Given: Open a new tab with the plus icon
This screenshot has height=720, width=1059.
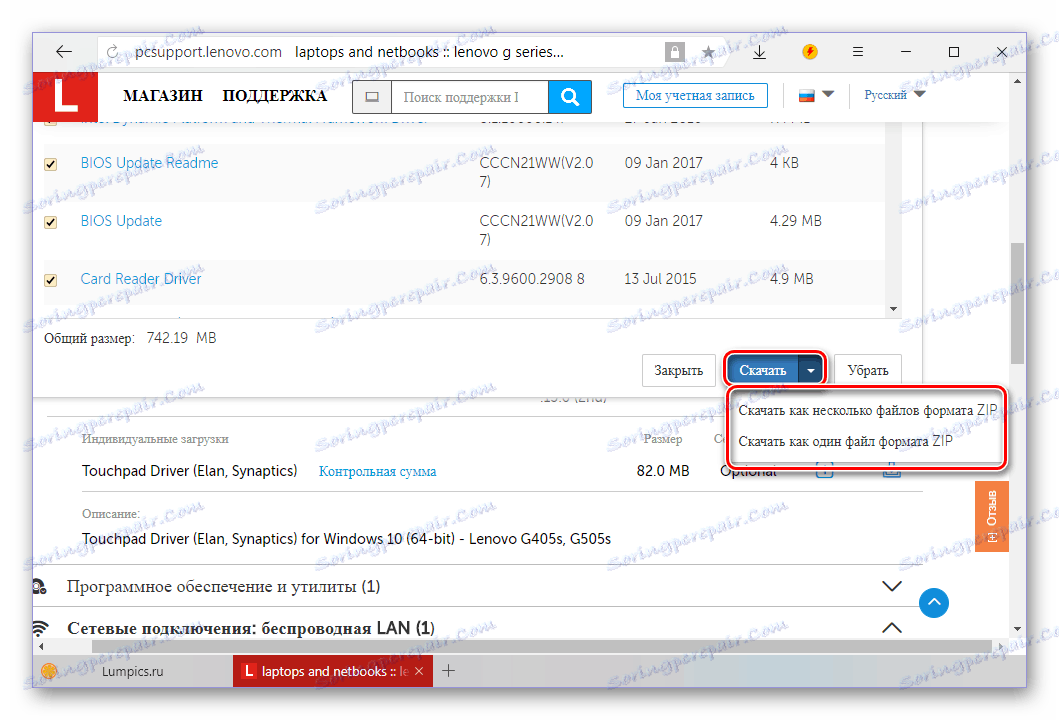Looking at the screenshot, I should 448,671.
